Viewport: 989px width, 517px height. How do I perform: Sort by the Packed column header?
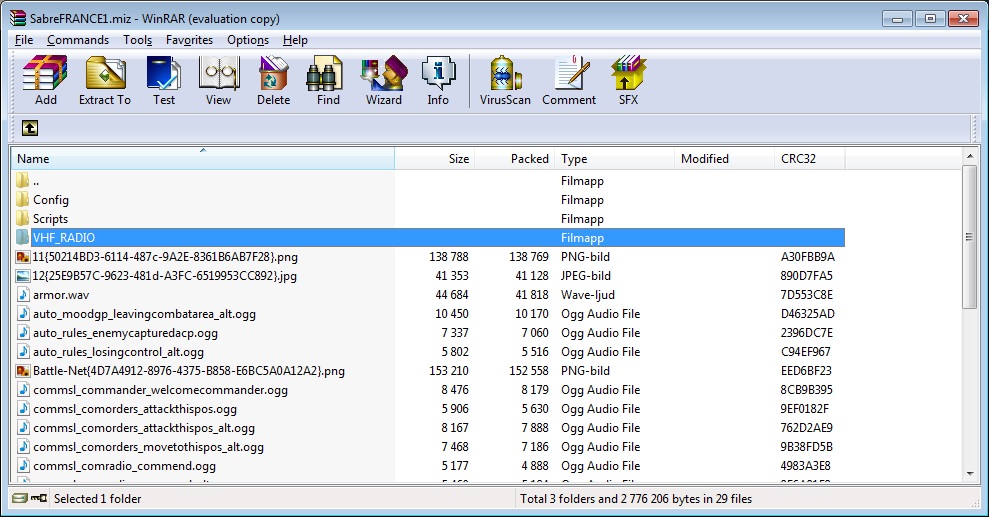tap(514, 158)
